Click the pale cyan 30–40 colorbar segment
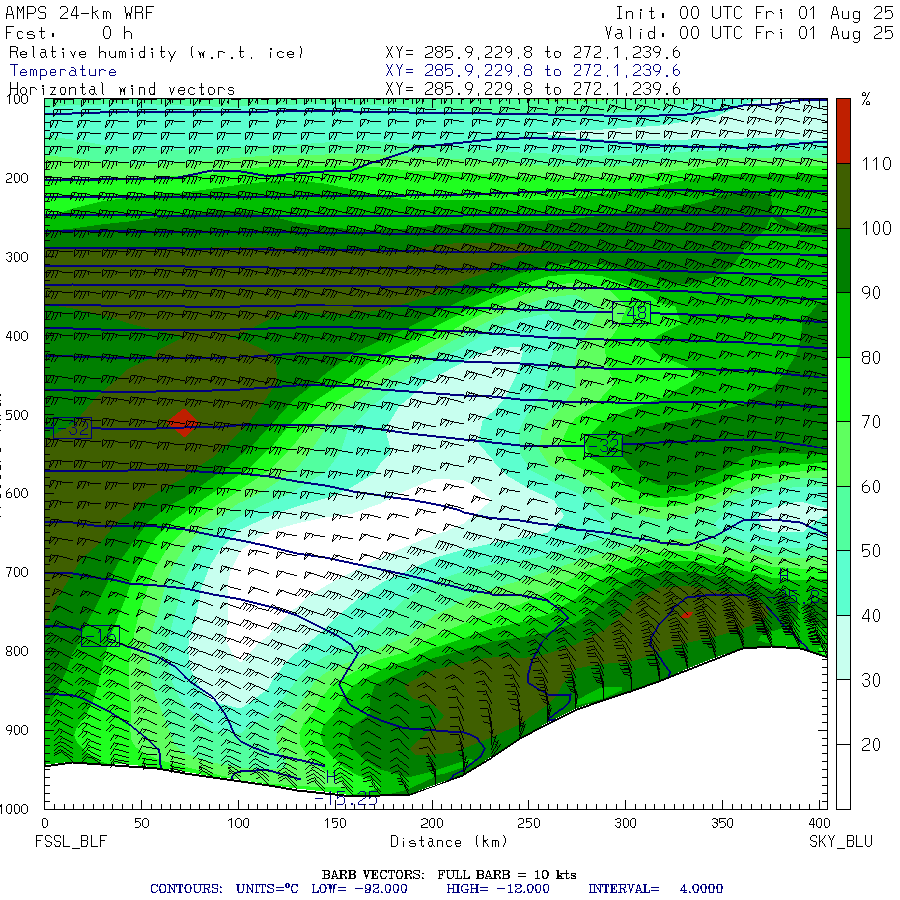900x900 pixels. pos(843,647)
